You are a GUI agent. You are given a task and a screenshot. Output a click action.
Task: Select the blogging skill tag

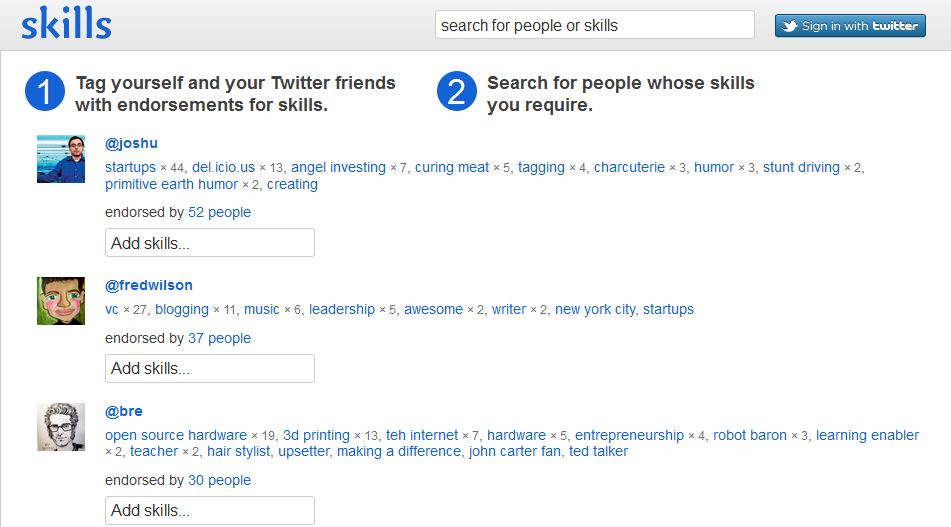pyautogui.click(x=181, y=309)
